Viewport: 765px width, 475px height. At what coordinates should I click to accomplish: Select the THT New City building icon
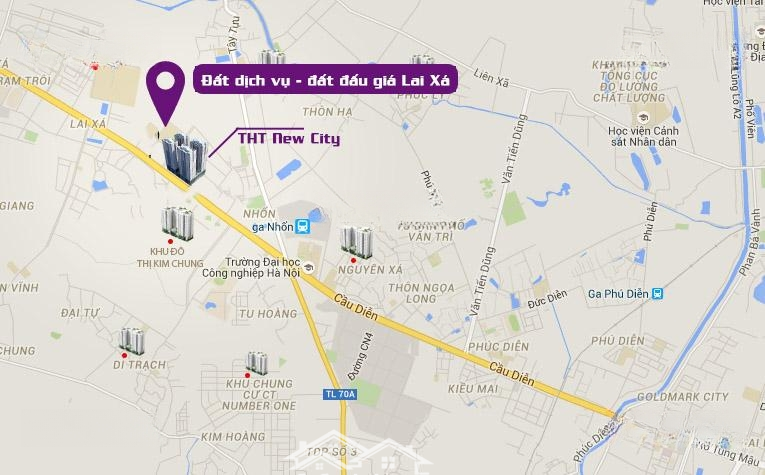point(184,158)
